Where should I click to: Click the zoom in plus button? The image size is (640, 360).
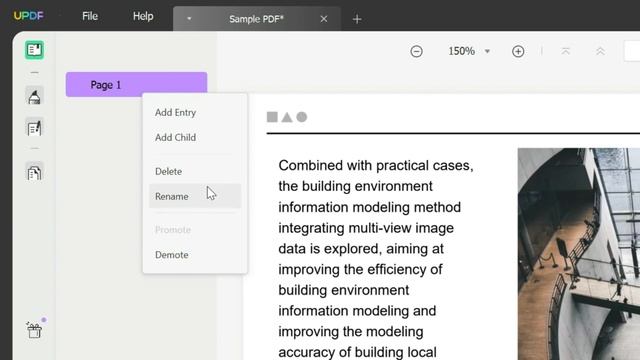(518, 51)
